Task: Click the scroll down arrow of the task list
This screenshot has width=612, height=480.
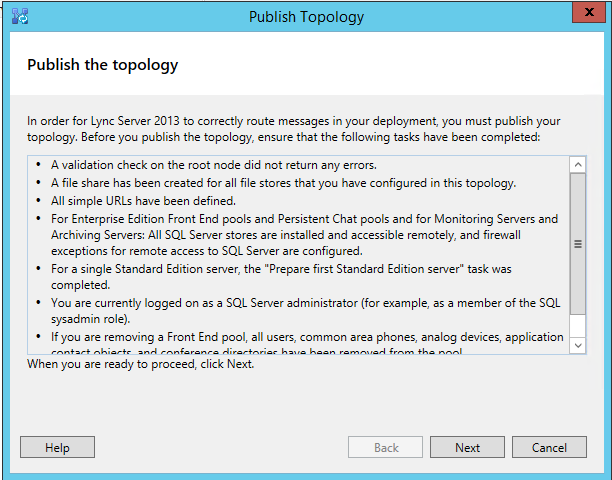Action: (x=578, y=345)
